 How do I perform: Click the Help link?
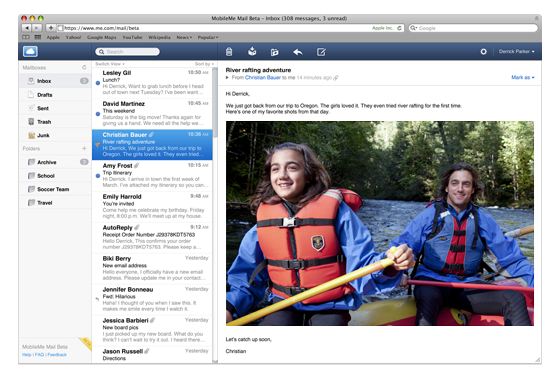pos(26,355)
